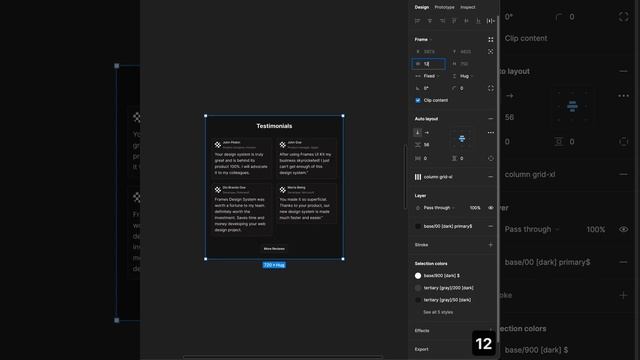Click the base/00 [dark] primary$ fill label
Screen dimensions: 640x360
[448, 227]
